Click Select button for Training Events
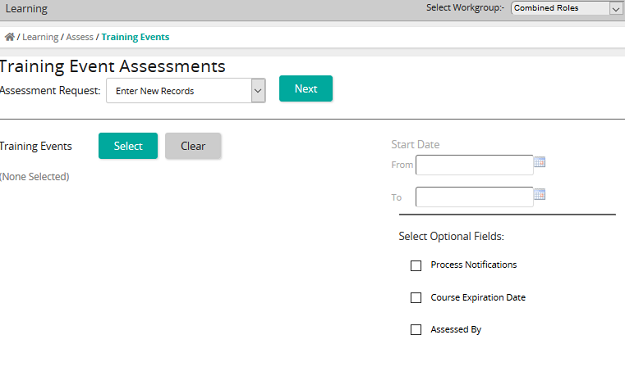 tap(128, 146)
